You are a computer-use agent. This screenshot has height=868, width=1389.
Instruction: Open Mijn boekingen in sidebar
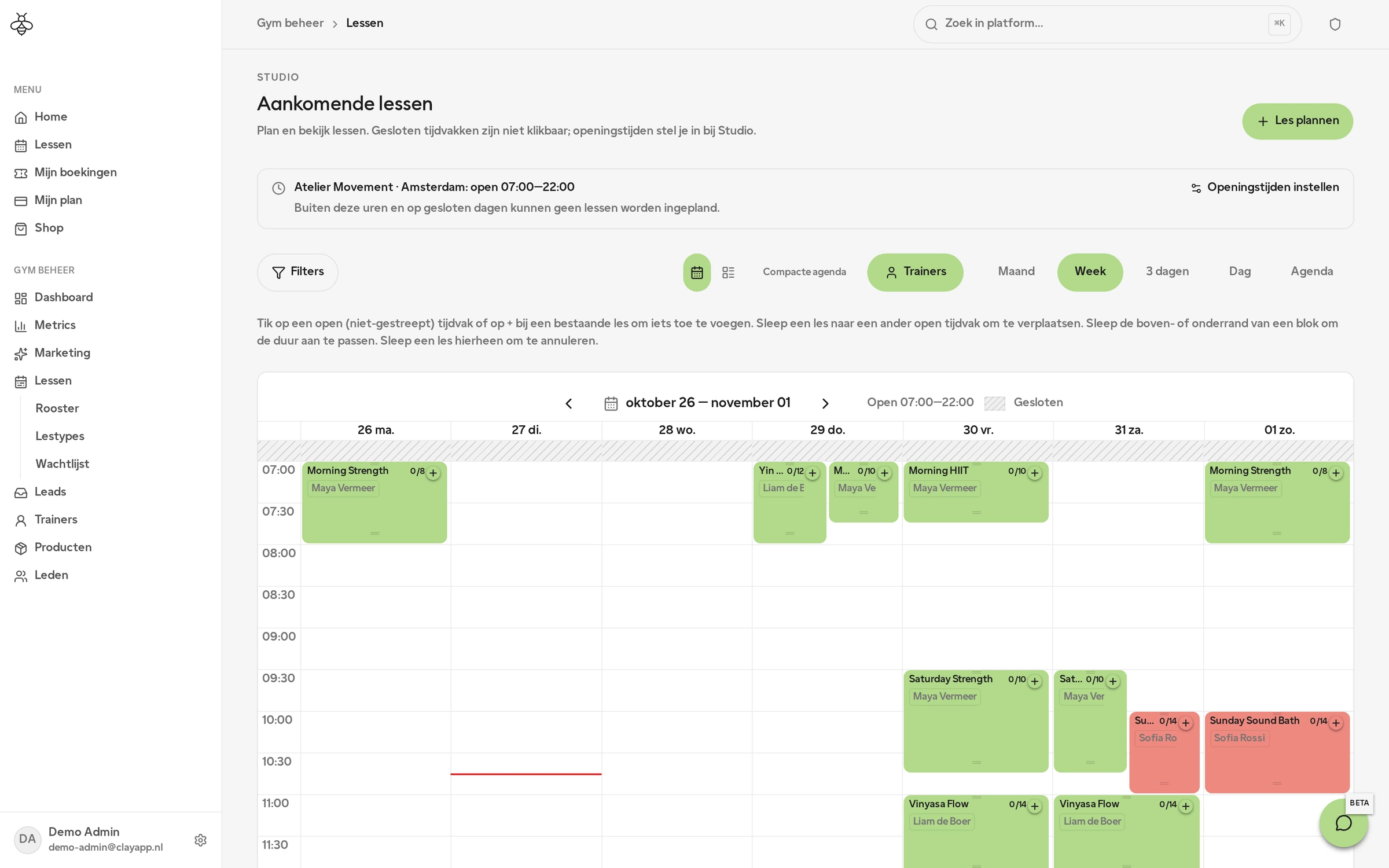75,172
